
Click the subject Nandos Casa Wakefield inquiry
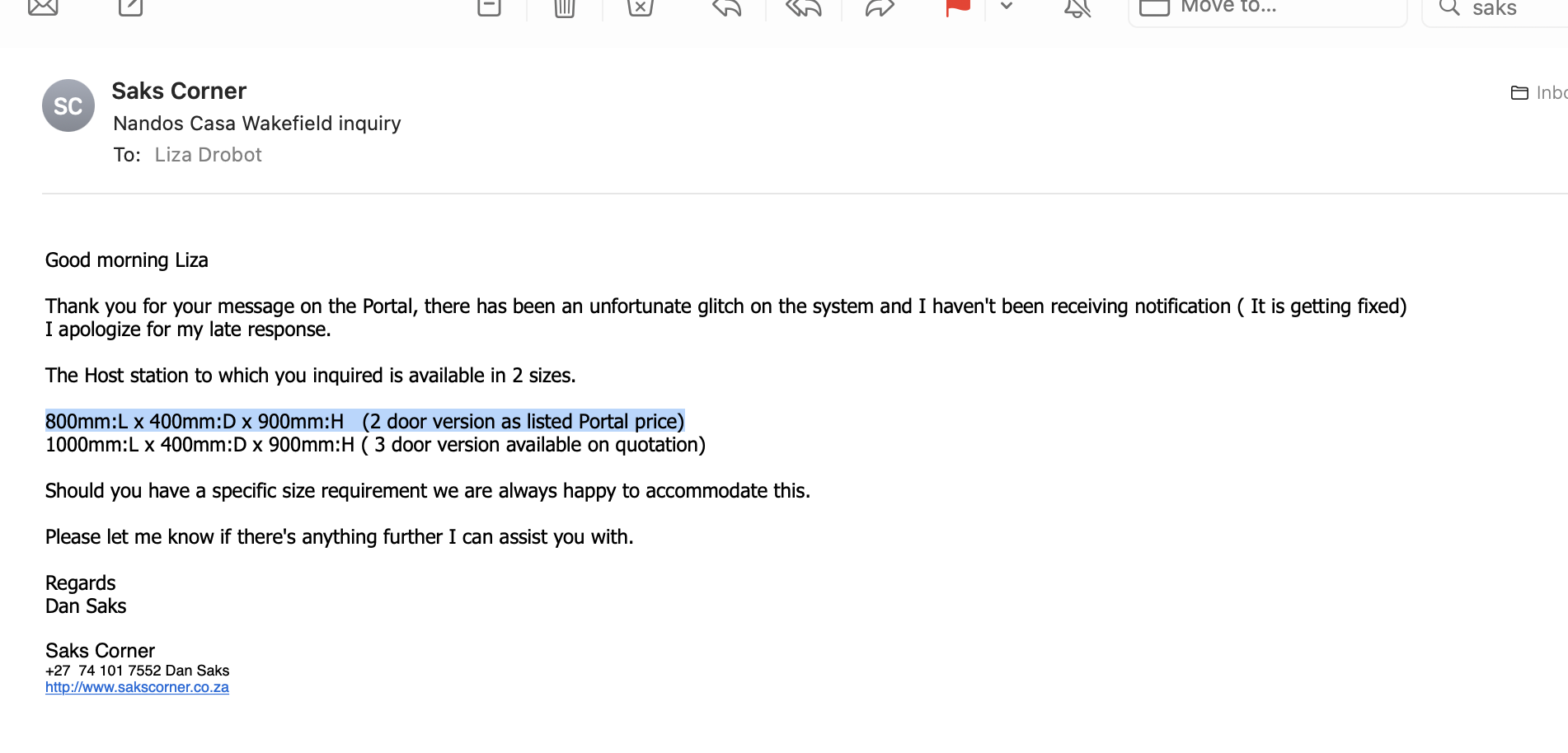click(x=257, y=124)
